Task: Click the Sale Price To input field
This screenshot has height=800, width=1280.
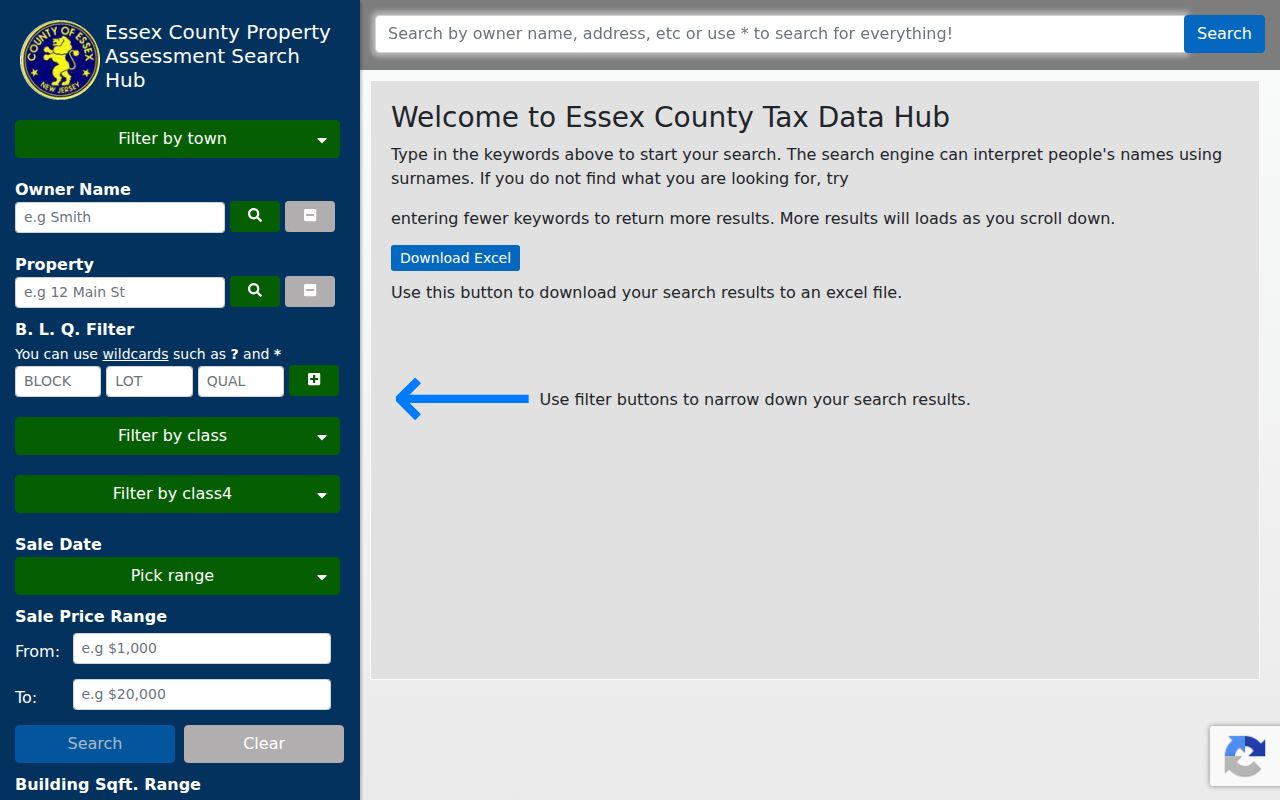Action: (x=202, y=694)
